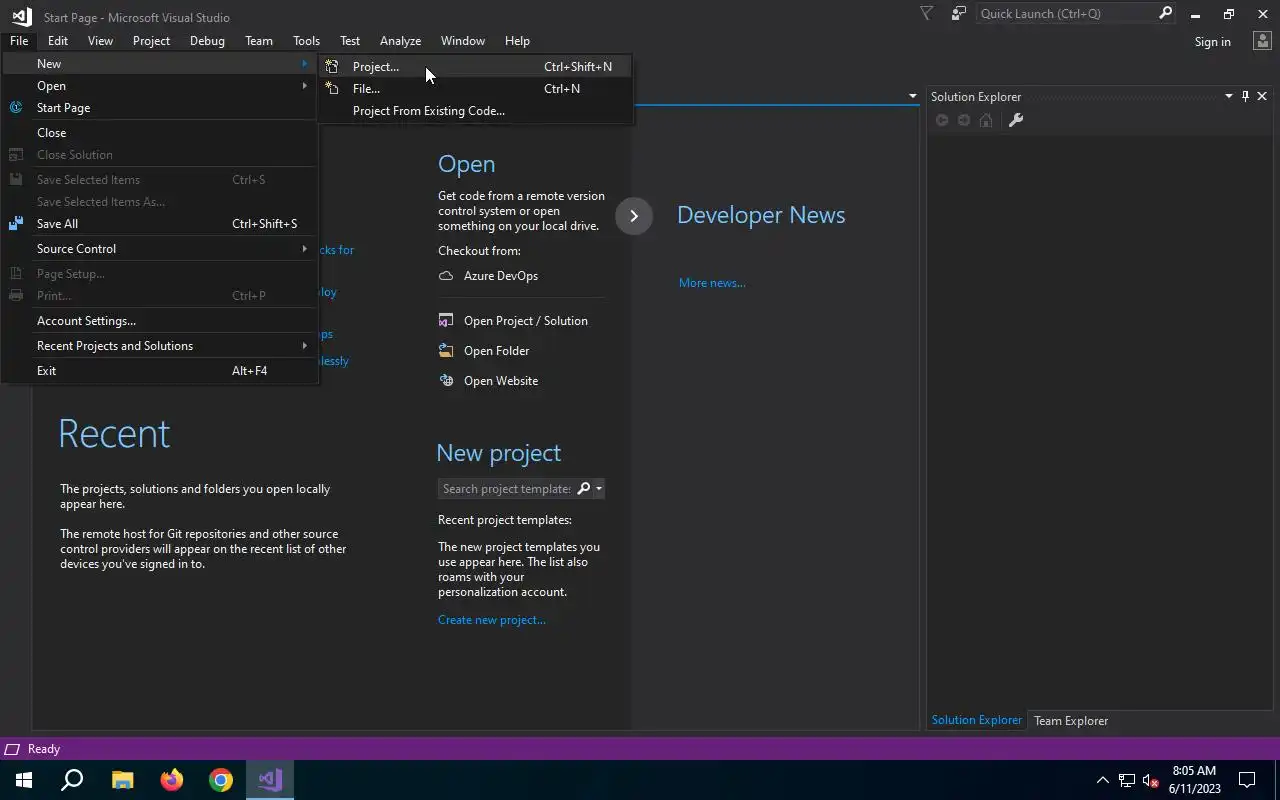Screen dimensions: 1280x800
Task: Open the search project templates dropdown arrow
Action: point(598,489)
